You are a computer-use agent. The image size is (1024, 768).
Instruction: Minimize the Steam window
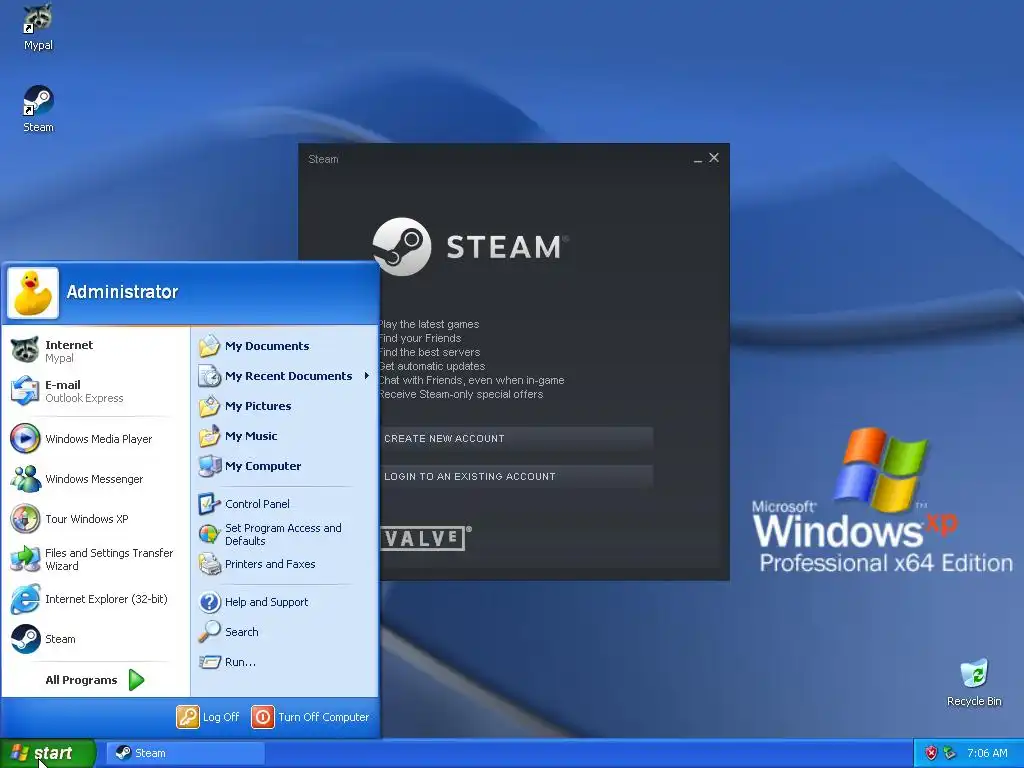pyautogui.click(x=697, y=159)
